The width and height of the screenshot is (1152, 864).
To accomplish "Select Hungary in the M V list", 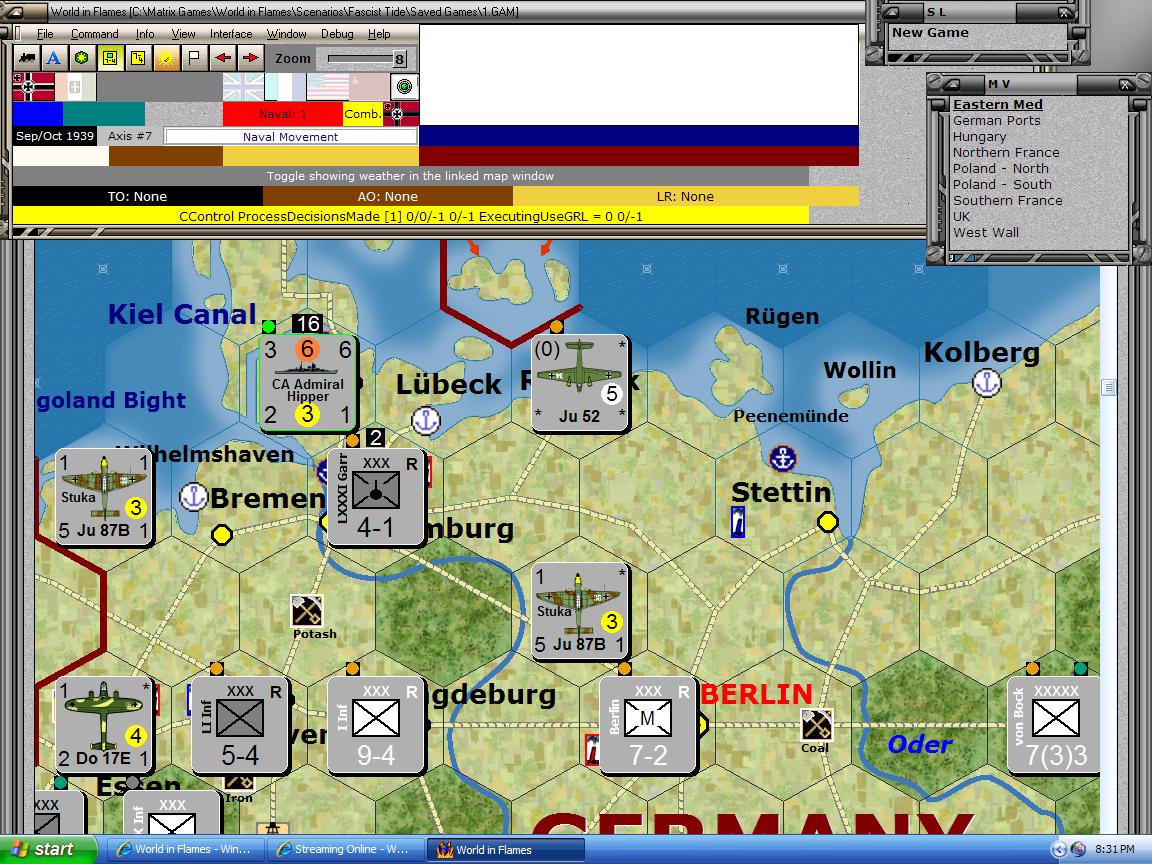I will click(x=979, y=137).
